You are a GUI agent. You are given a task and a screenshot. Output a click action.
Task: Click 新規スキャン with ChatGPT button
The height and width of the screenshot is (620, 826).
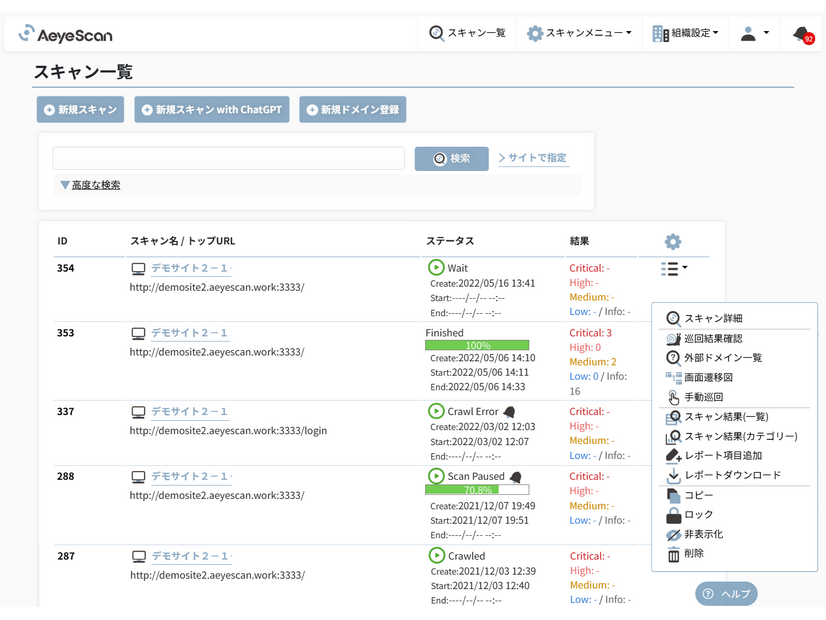click(211, 110)
